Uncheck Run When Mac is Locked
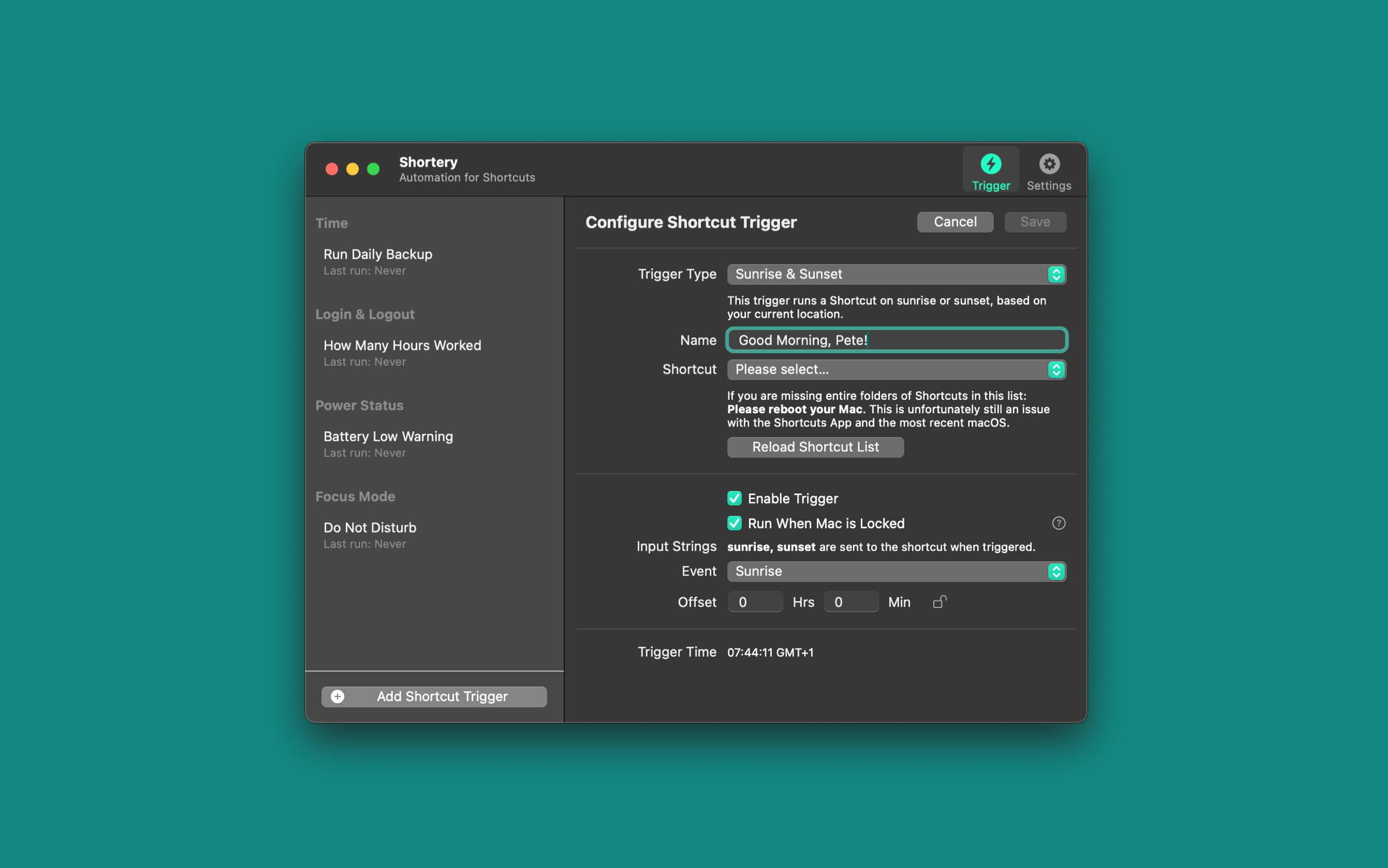 tap(734, 523)
